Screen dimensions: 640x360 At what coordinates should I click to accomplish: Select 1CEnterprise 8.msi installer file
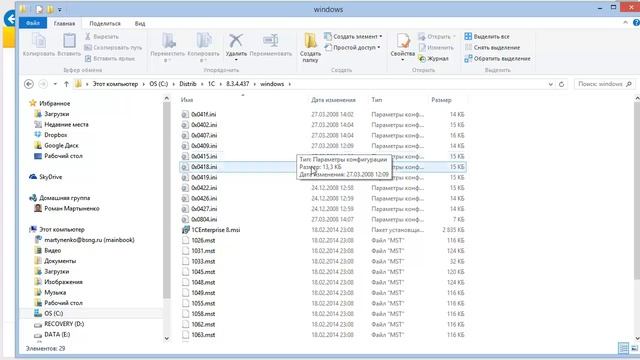pyautogui.click(x=216, y=230)
